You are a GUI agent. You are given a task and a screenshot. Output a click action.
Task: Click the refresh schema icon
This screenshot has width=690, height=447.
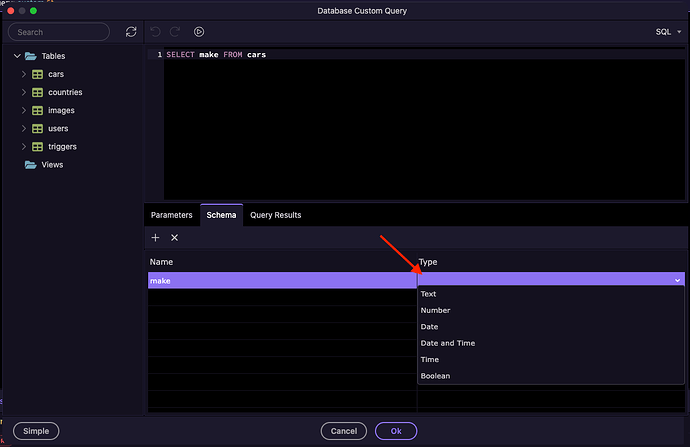click(x=131, y=32)
